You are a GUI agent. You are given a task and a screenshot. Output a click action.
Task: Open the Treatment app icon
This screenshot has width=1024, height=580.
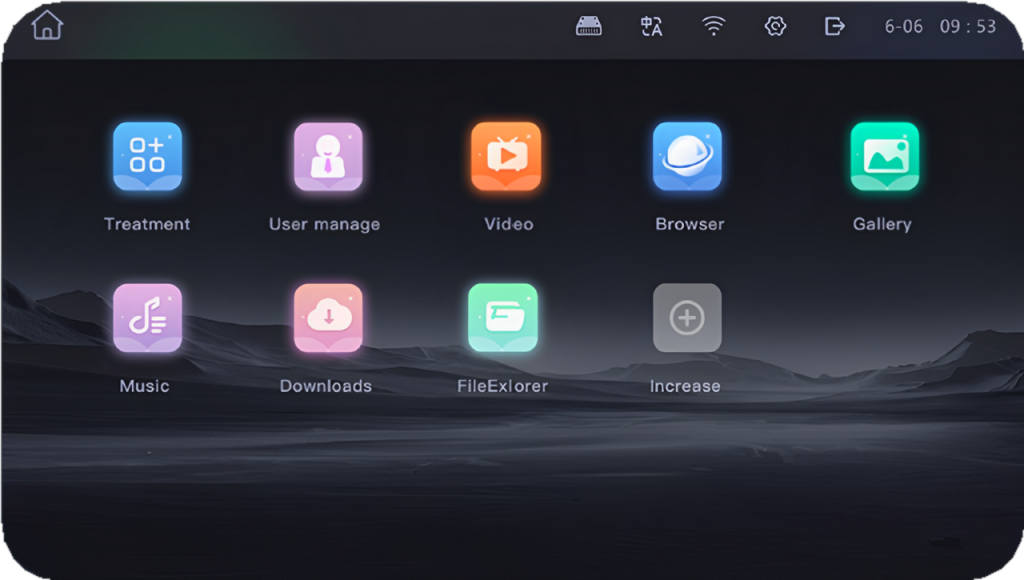click(x=147, y=157)
